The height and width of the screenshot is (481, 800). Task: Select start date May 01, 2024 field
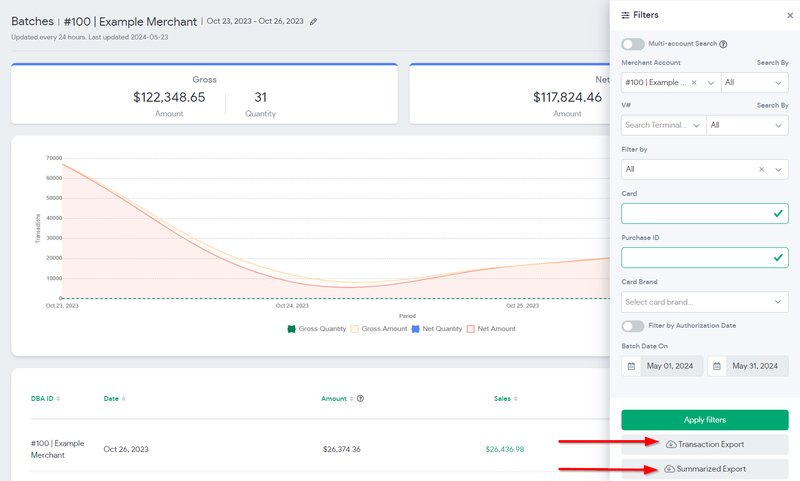(670, 366)
